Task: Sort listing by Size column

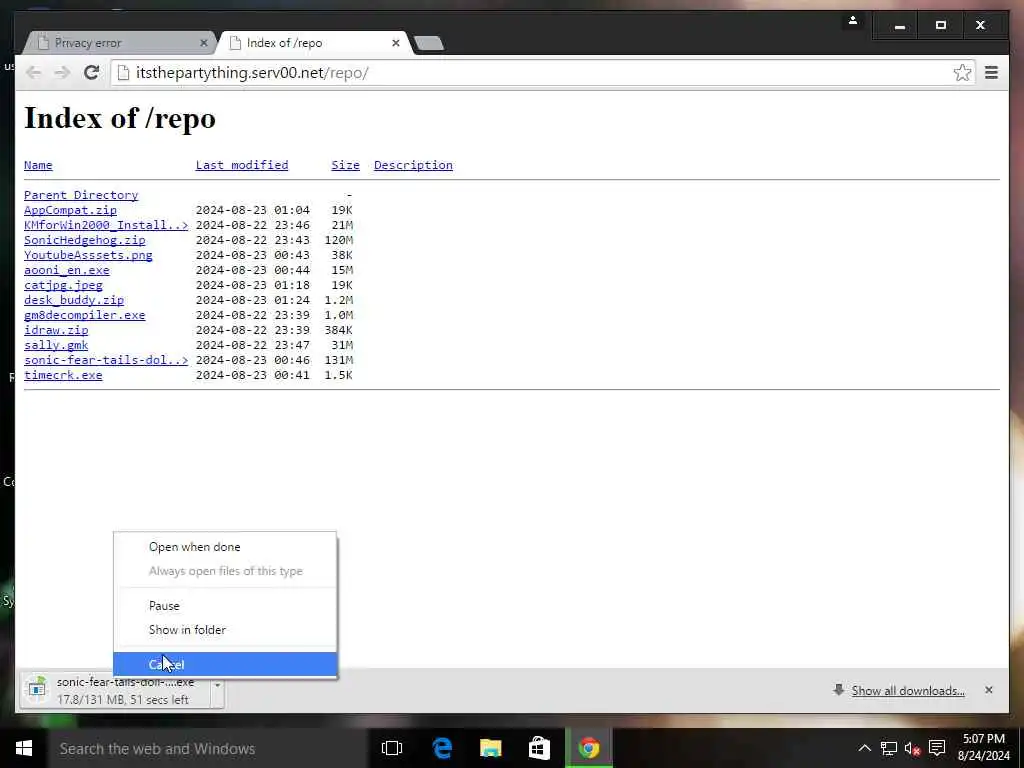Action: pos(345,165)
